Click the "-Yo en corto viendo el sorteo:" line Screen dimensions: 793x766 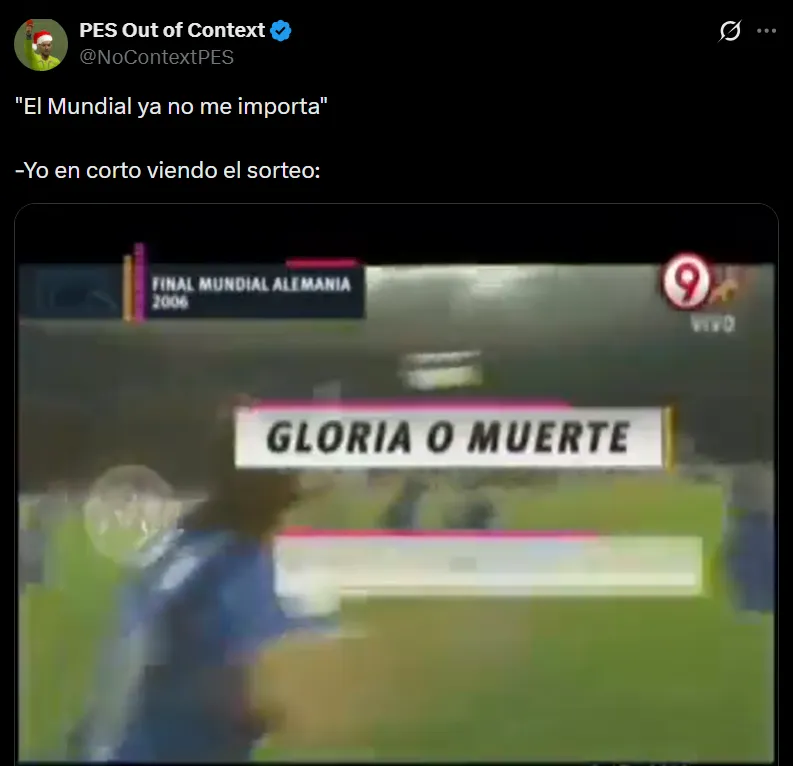point(167,170)
